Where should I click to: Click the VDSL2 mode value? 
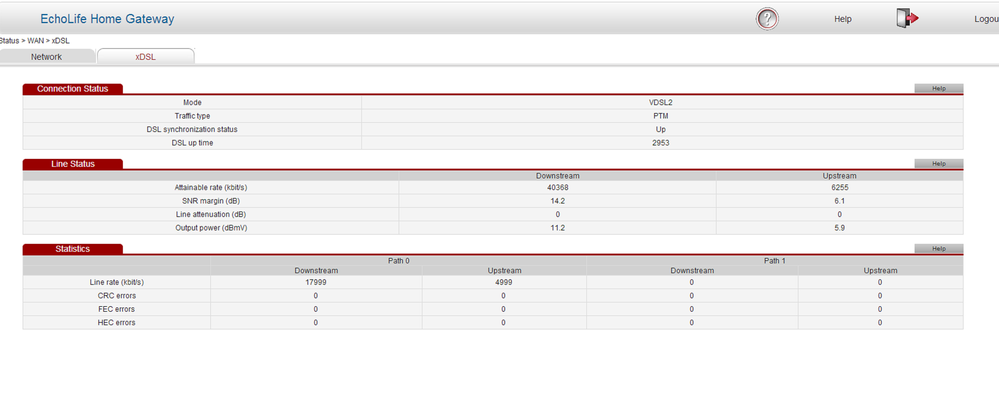pos(662,103)
